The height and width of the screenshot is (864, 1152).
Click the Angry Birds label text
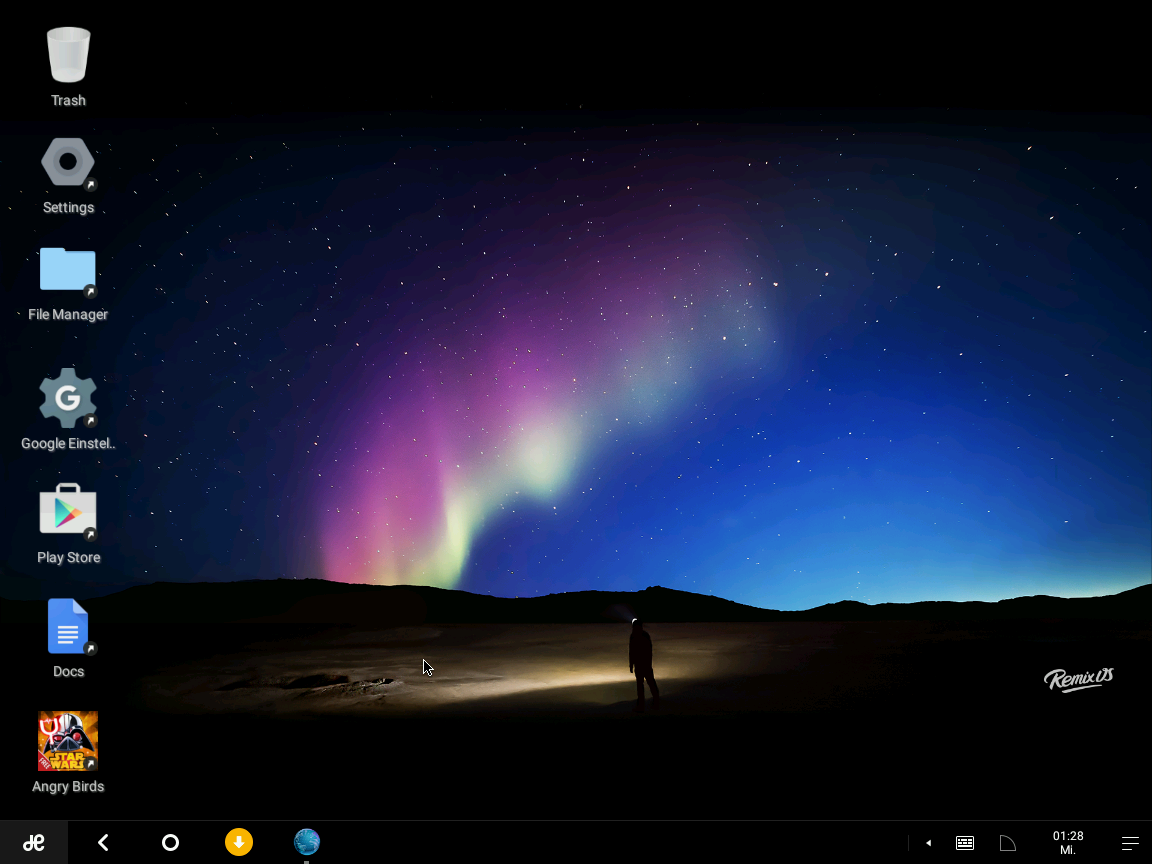click(x=68, y=786)
